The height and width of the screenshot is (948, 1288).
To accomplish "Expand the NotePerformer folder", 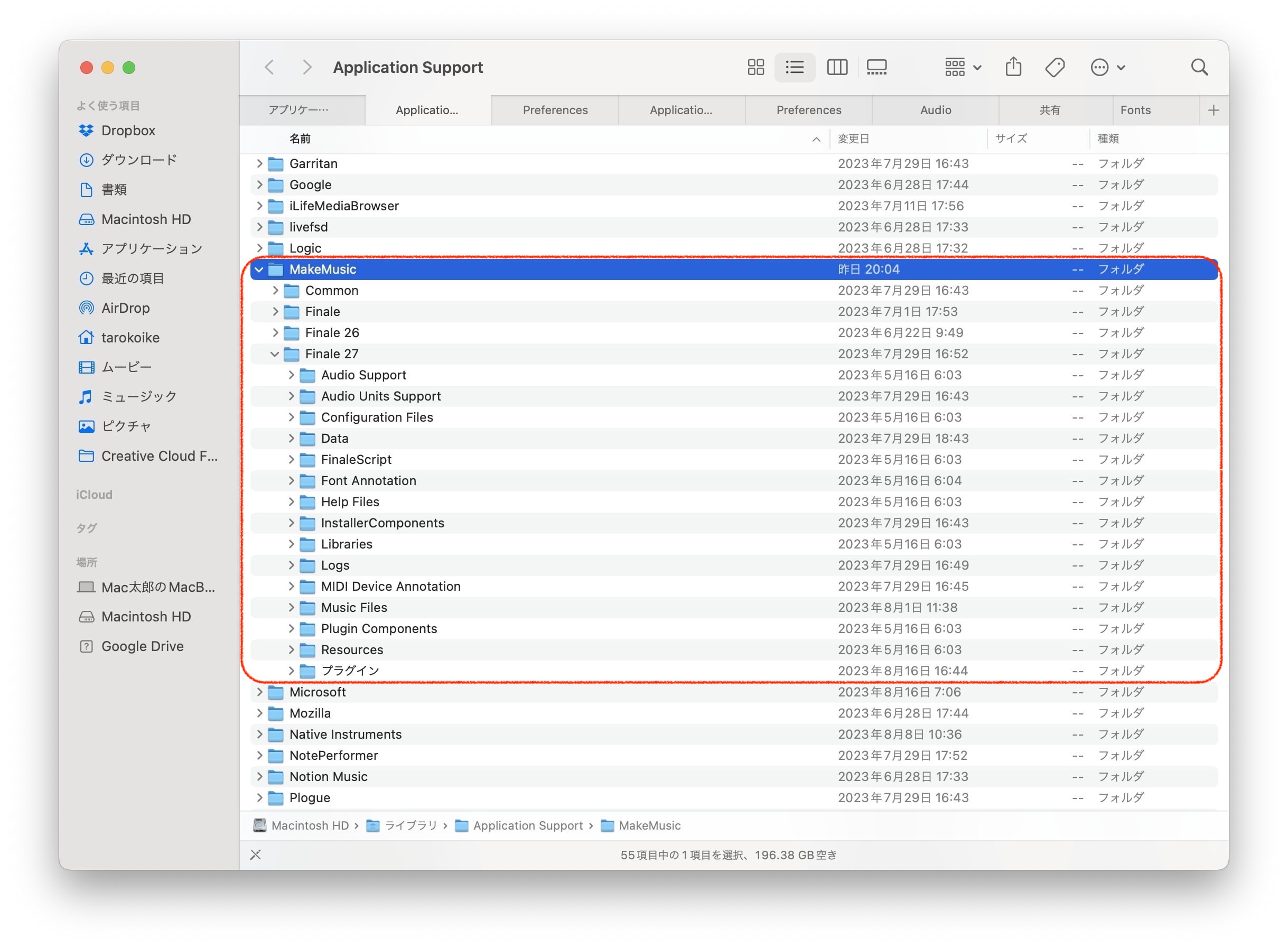I will (x=259, y=756).
